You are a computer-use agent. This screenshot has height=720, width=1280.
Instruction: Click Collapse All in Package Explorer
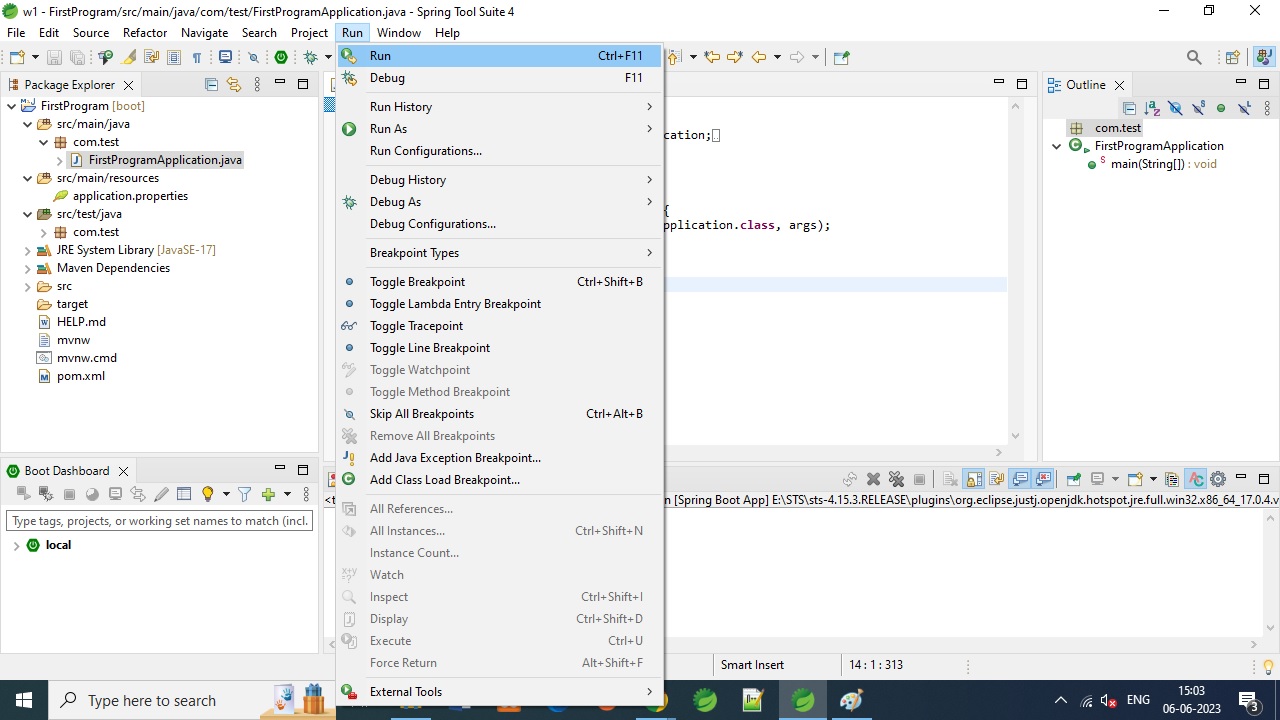pos(211,85)
